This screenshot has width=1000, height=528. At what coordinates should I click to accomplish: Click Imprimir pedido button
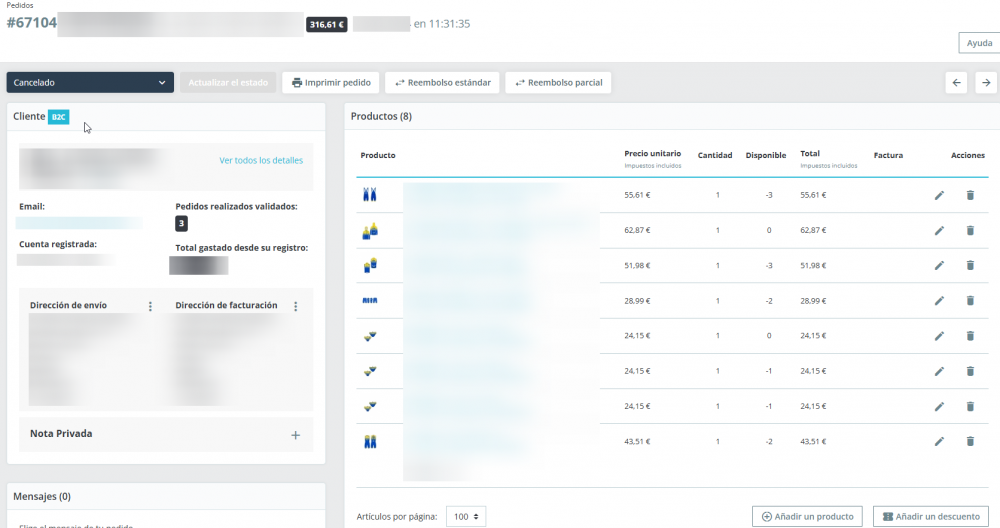[x=331, y=82]
